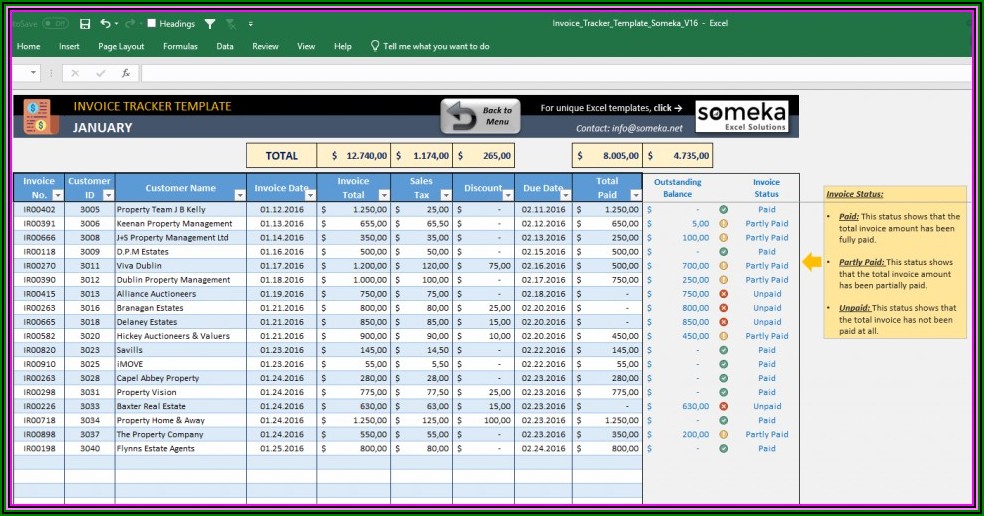Click the cancel X icon beside formula bar
This screenshot has width=984, height=516.
[x=76, y=73]
